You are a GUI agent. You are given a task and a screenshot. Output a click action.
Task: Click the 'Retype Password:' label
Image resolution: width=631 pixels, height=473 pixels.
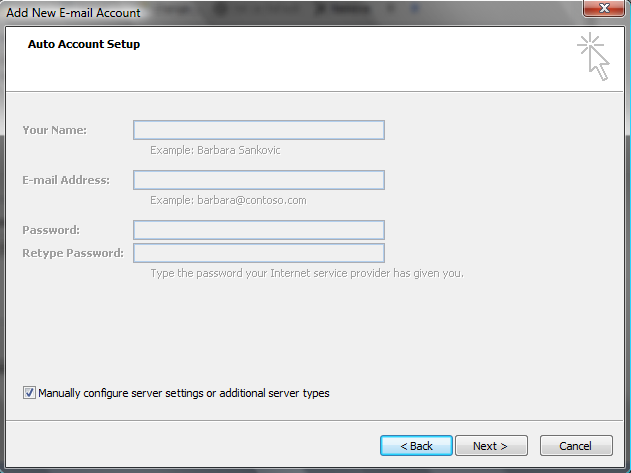73,253
